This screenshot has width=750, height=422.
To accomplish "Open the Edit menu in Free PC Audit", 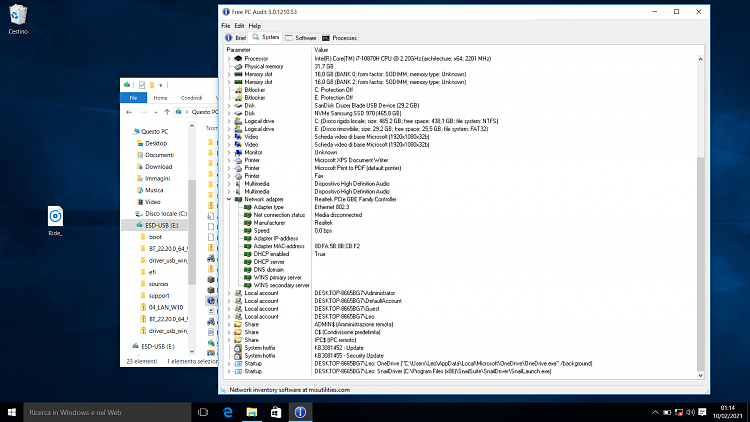I will point(239,26).
